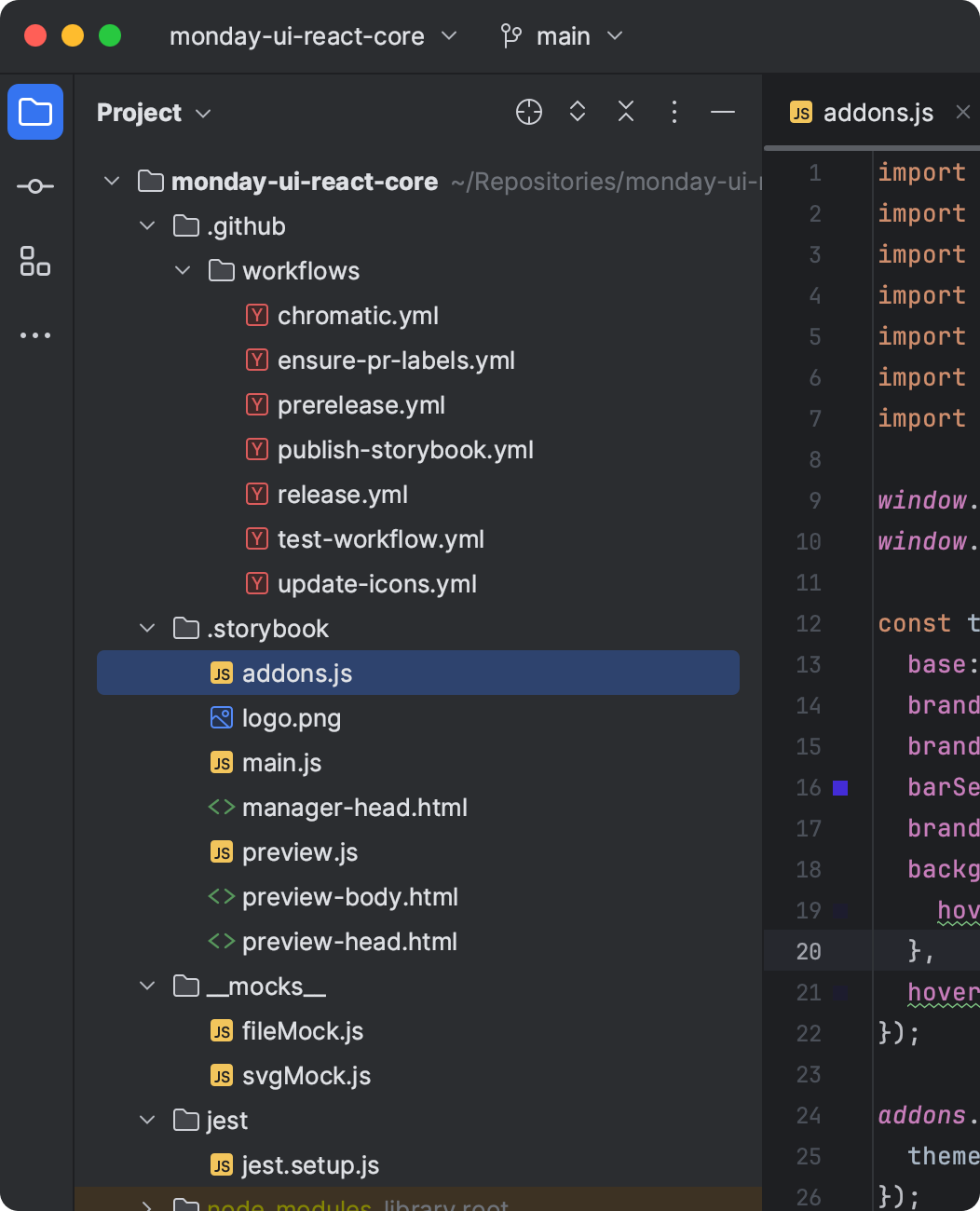This screenshot has height=1211, width=980.
Task: Collapse the workflows folder
Action: tap(183, 271)
